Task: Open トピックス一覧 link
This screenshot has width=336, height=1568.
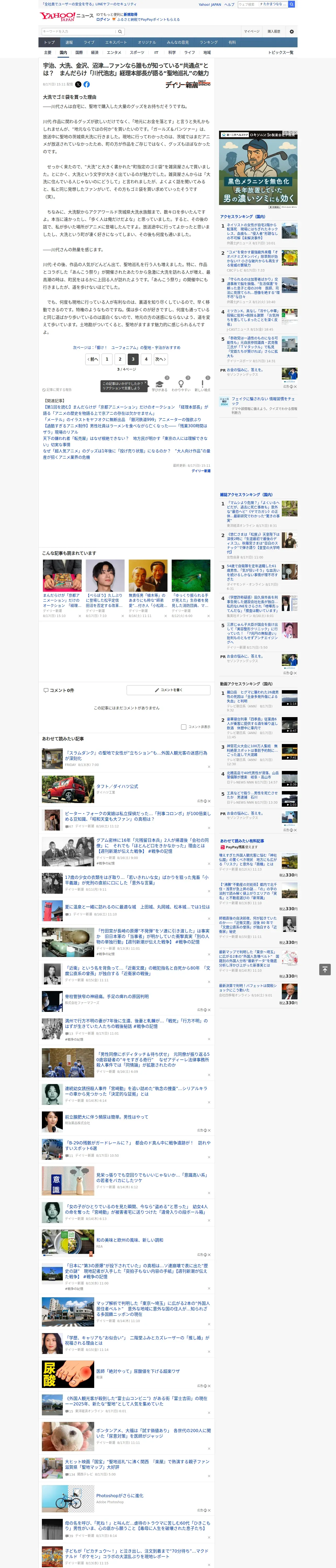Action: (x=281, y=52)
